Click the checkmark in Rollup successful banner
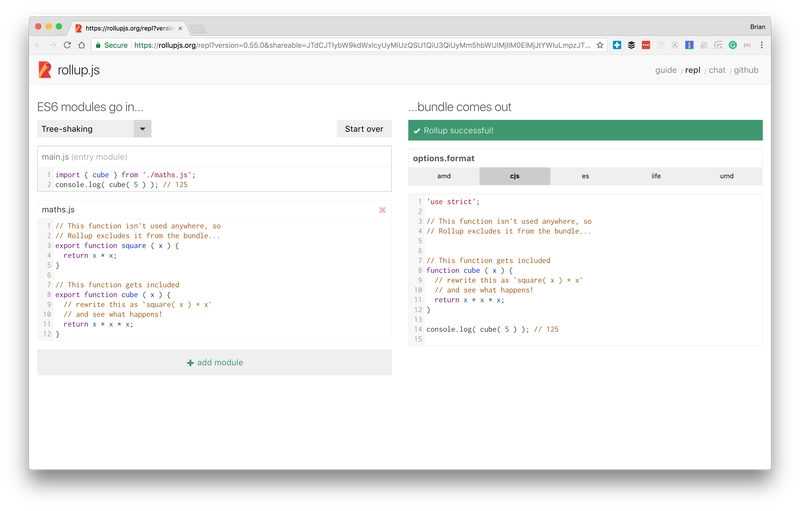Image resolution: width=800 pixels, height=511 pixels. [x=417, y=131]
